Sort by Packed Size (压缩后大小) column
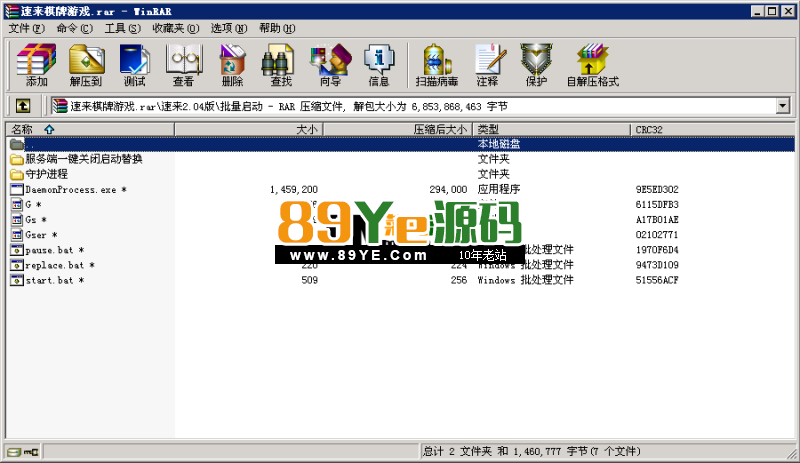Image resolution: width=800 pixels, height=463 pixels. pyautogui.click(x=398, y=130)
